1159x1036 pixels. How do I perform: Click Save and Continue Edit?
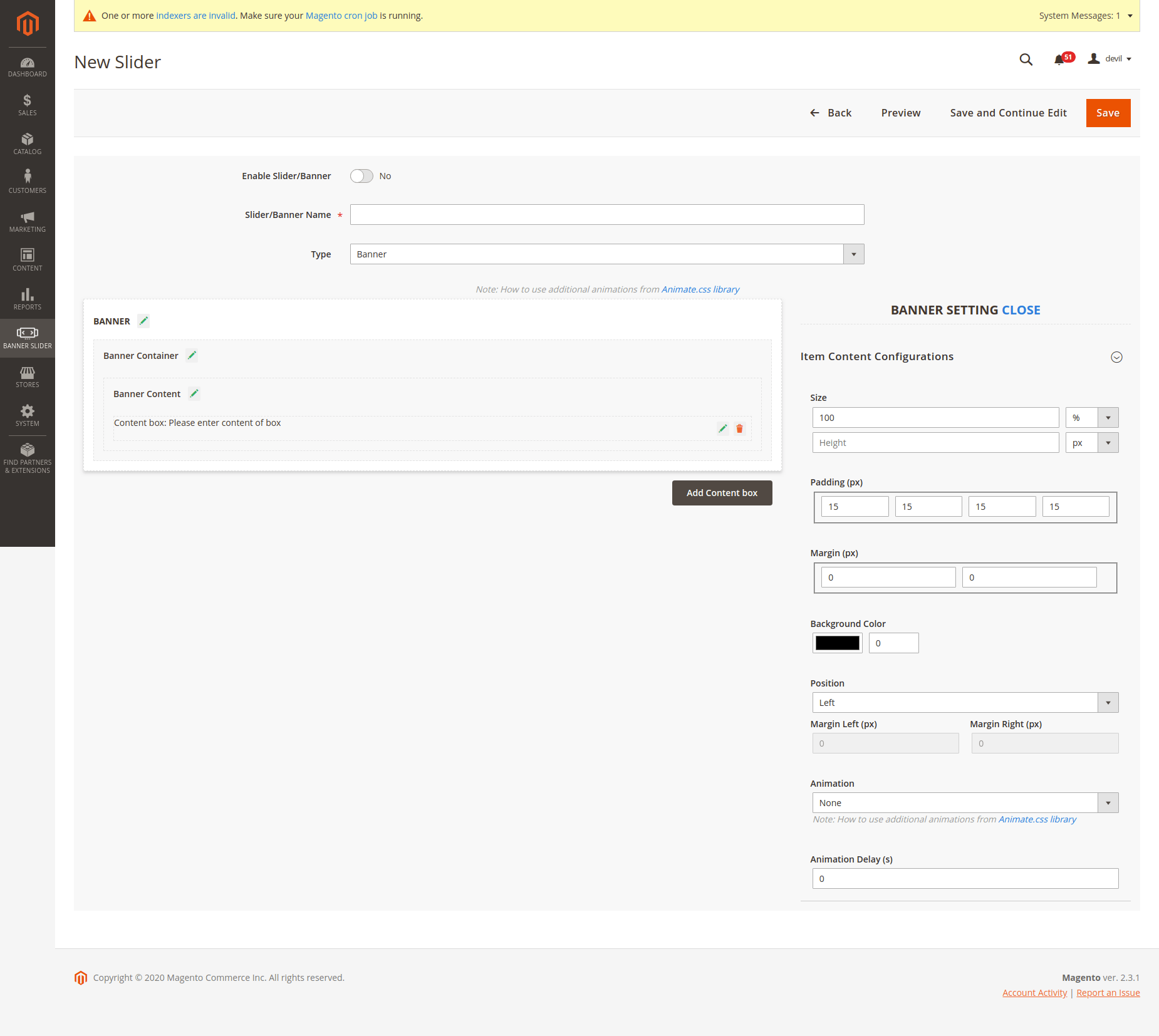coord(1008,113)
